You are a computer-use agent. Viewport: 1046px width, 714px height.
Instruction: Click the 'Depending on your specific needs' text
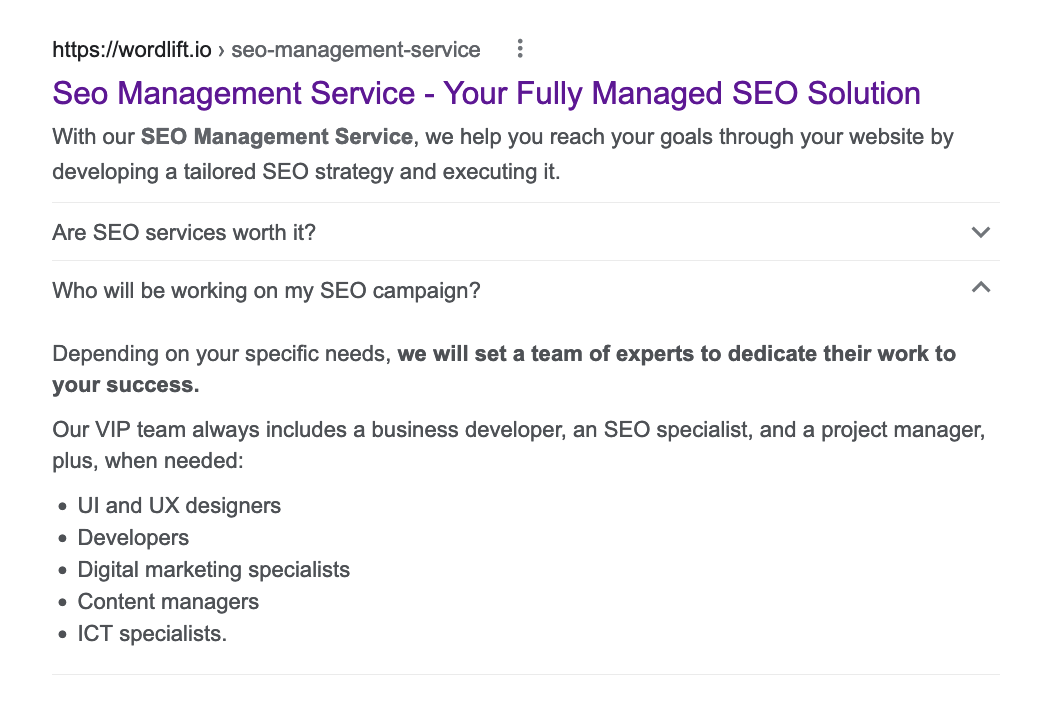point(222,354)
